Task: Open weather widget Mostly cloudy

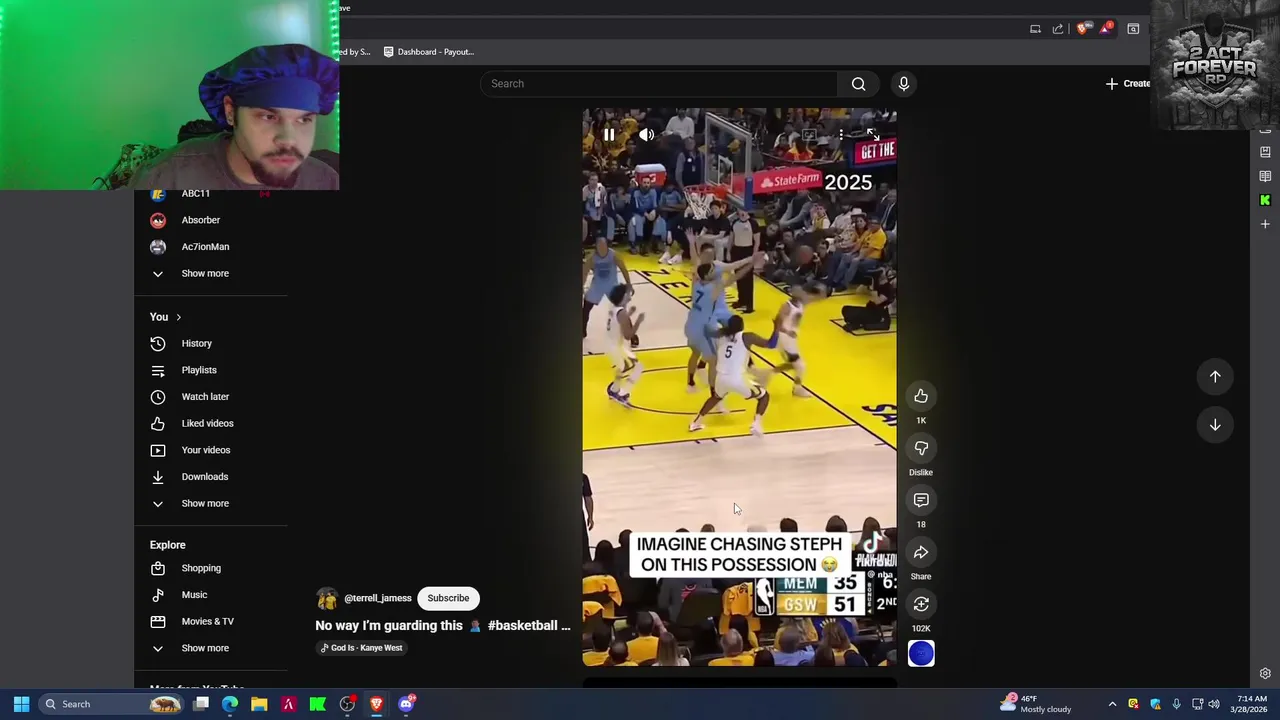Action: point(1036,704)
